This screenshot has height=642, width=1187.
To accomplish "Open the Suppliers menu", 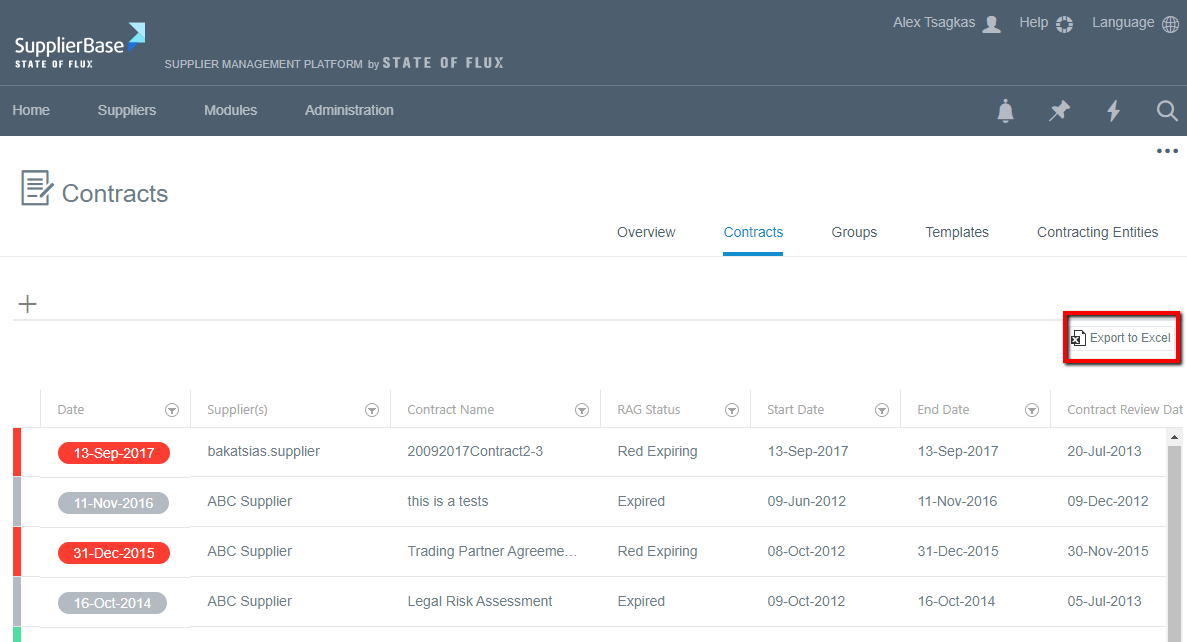I will [x=127, y=110].
